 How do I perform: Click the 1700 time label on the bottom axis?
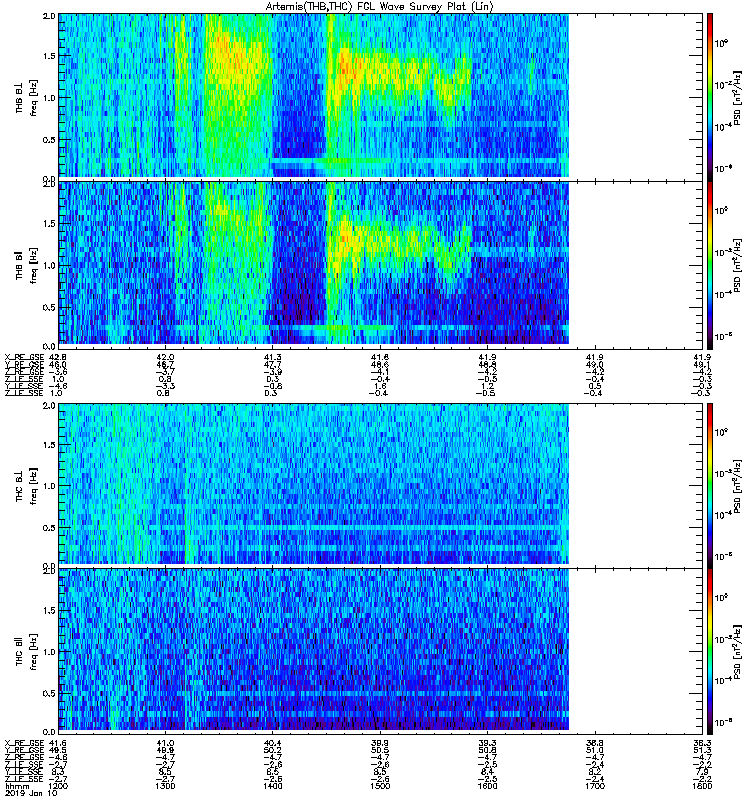595,786
